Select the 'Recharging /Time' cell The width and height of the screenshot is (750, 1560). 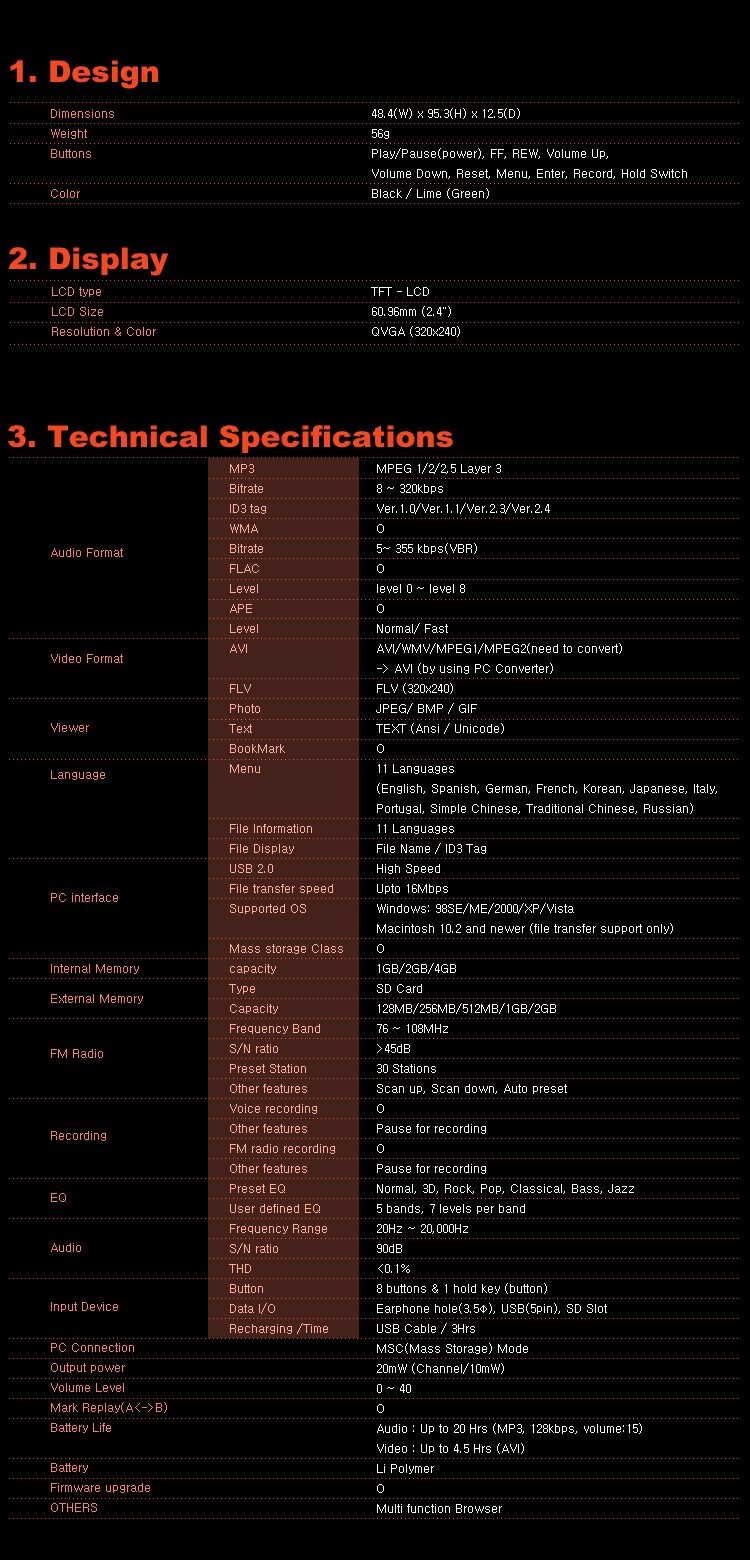click(x=283, y=1329)
